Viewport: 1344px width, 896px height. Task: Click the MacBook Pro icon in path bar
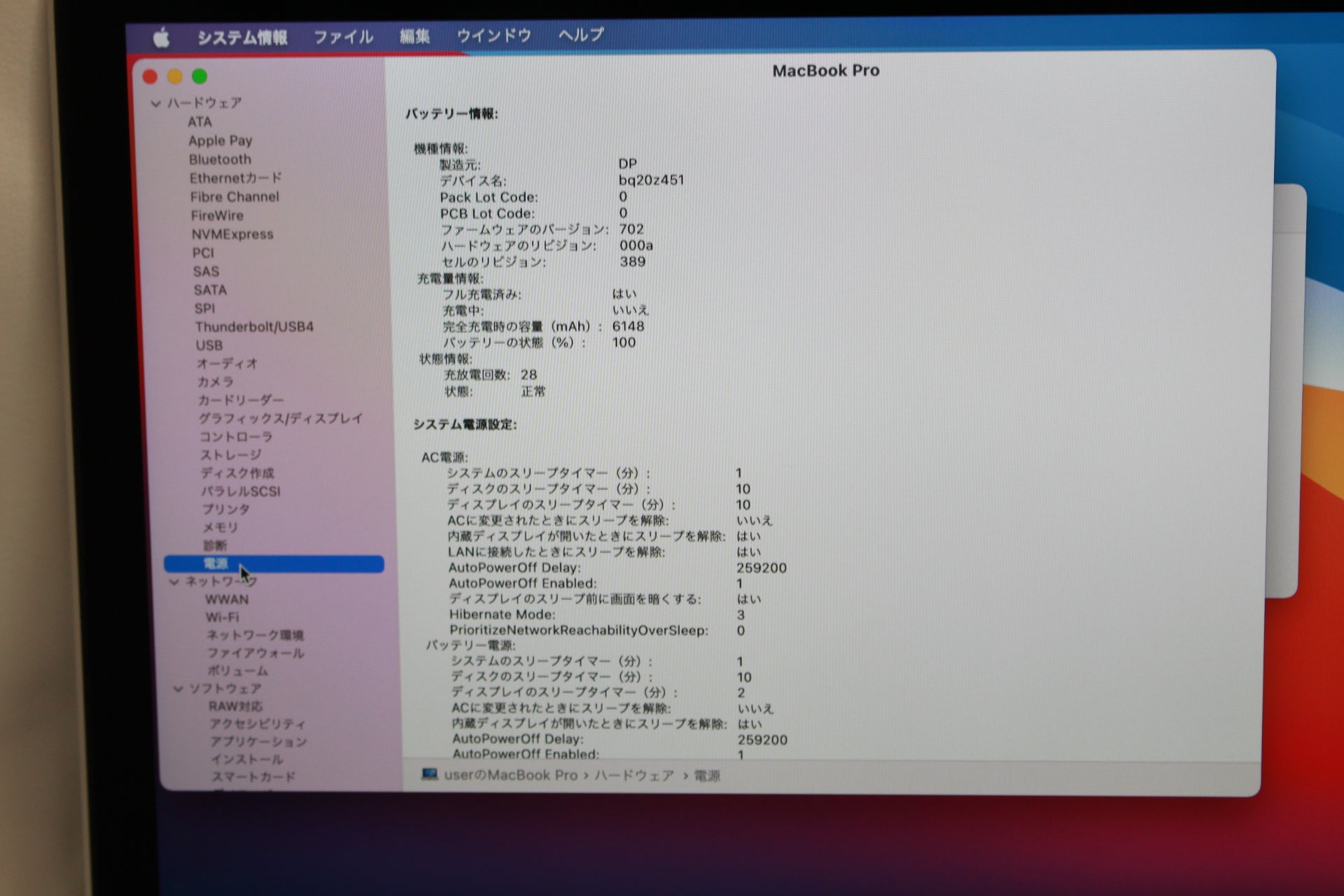point(430,774)
